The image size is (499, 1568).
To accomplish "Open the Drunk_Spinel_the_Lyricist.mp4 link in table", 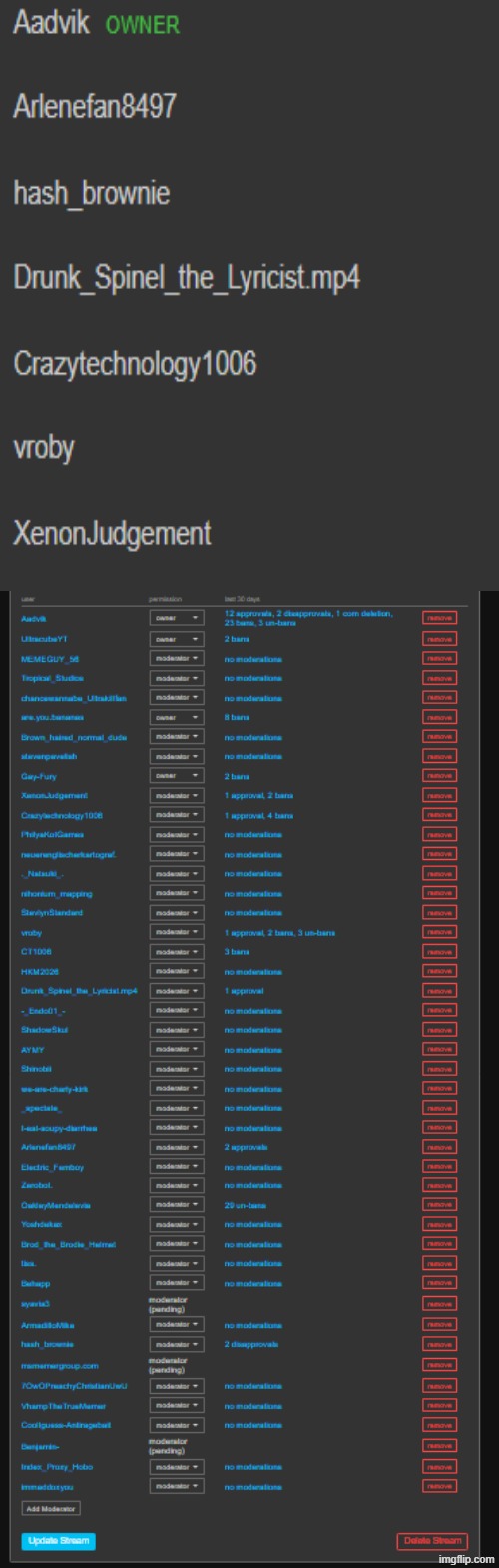I will pyautogui.click(x=79, y=991).
